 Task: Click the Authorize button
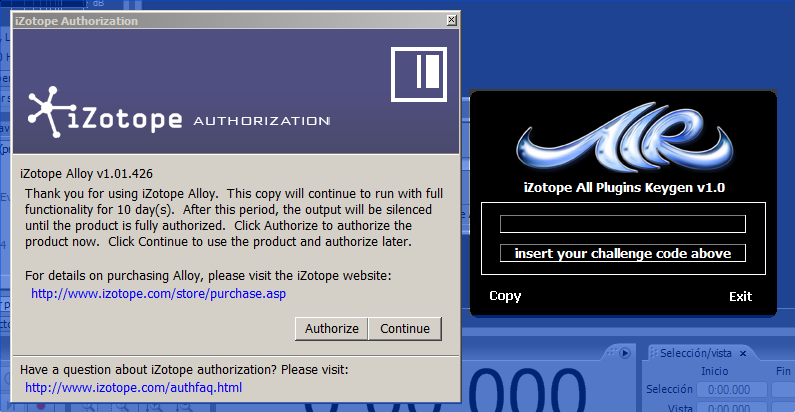click(332, 328)
